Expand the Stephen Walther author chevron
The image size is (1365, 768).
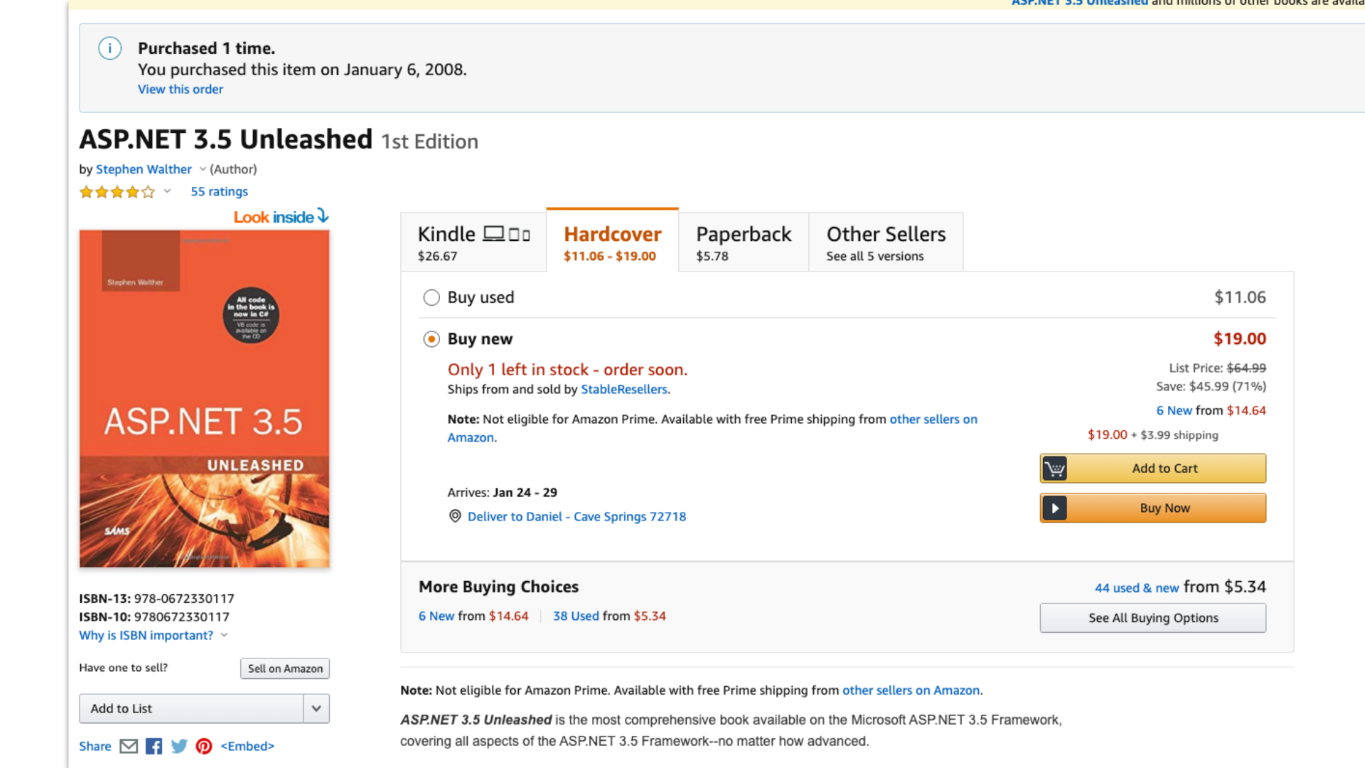pos(202,169)
